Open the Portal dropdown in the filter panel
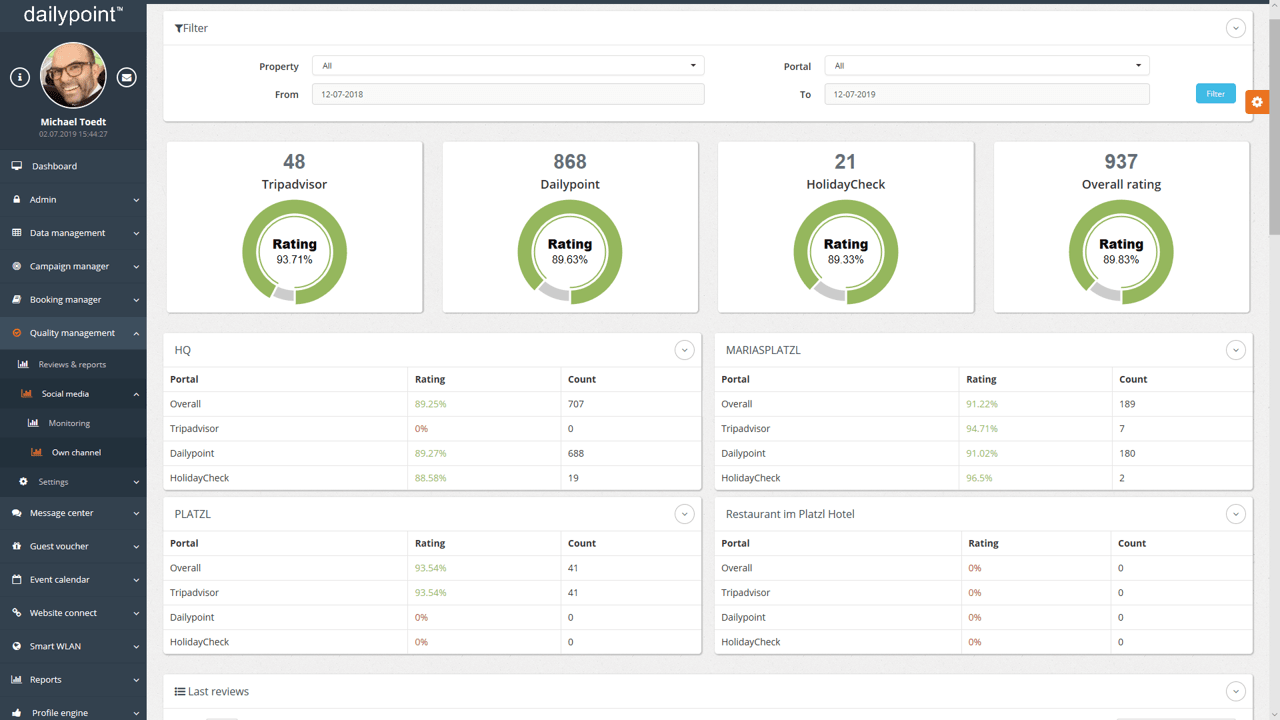 point(985,65)
